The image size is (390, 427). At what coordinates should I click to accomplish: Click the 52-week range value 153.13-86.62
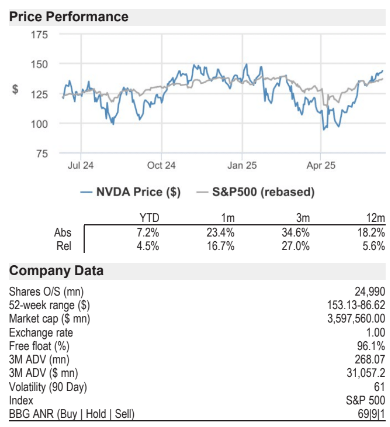click(x=356, y=305)
